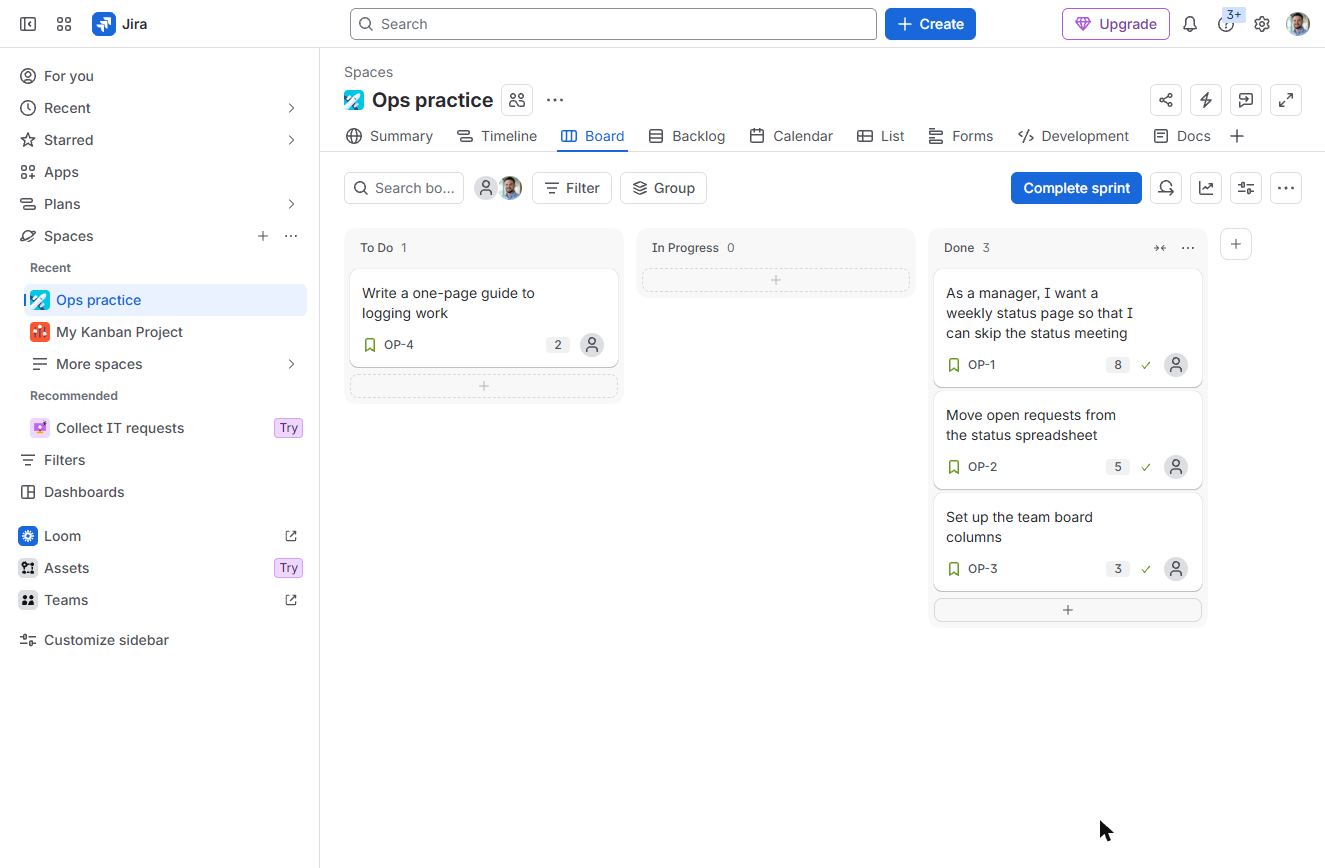This screenshot has height=868, width=1325.
Task: Open the settings gear icon
Action: pos(1262,24)
